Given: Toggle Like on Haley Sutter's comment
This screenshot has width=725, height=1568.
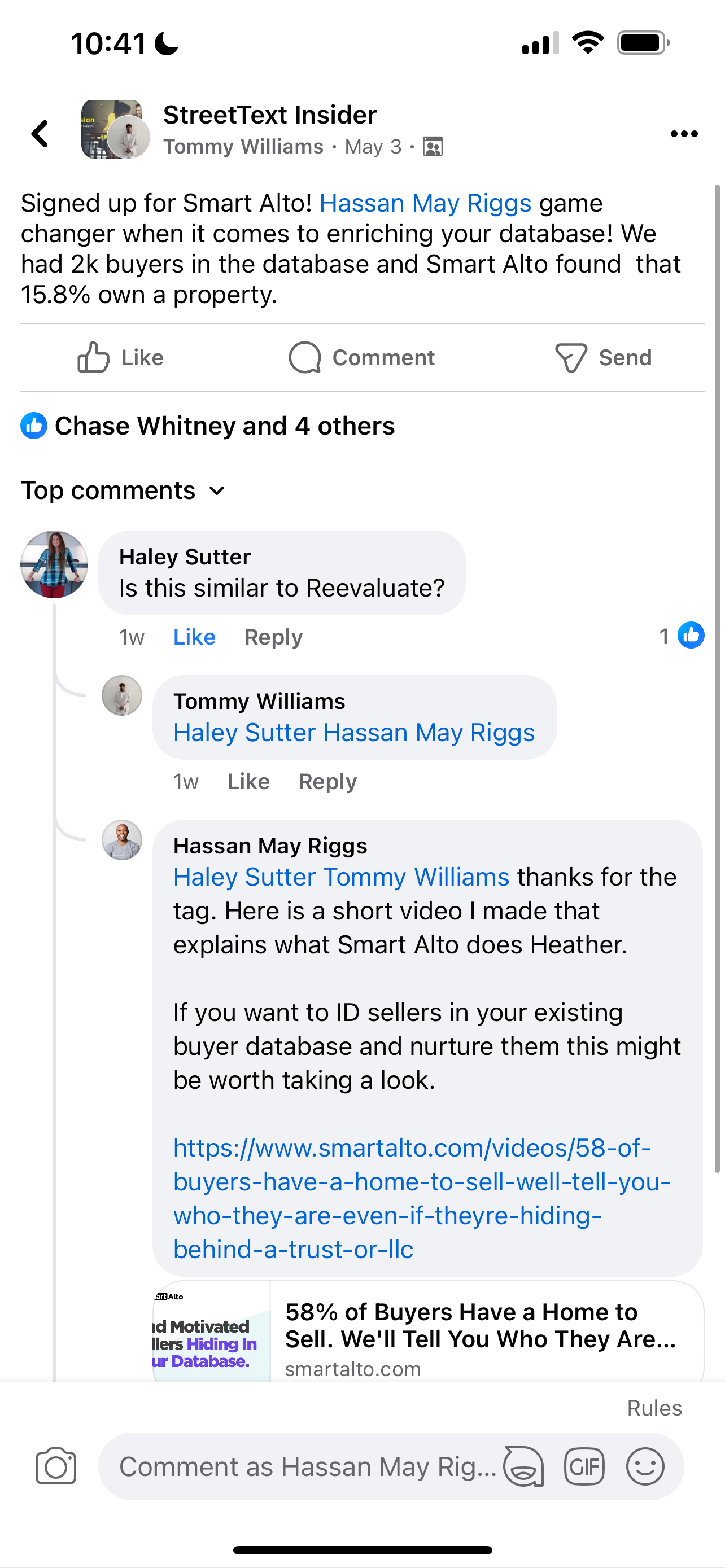Looking at the screenshot, I should coord(194,637).
